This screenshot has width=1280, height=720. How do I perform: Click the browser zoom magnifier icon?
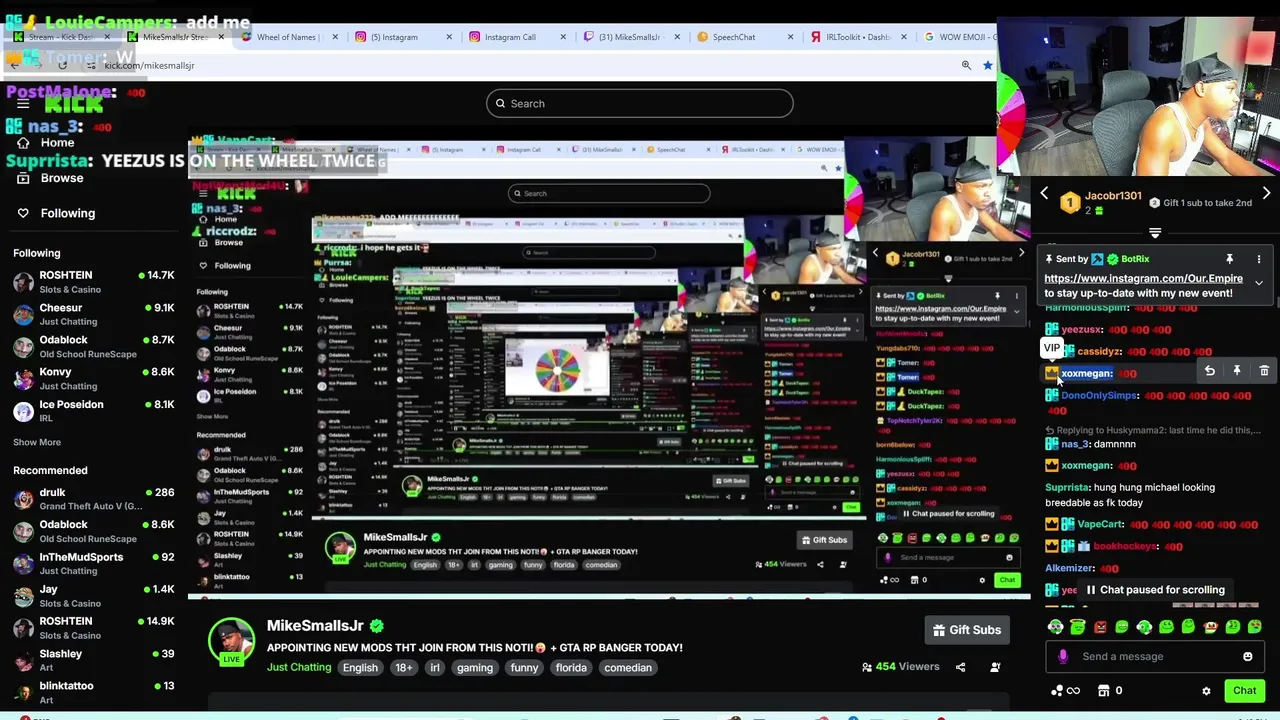click(x=966, y=65)
